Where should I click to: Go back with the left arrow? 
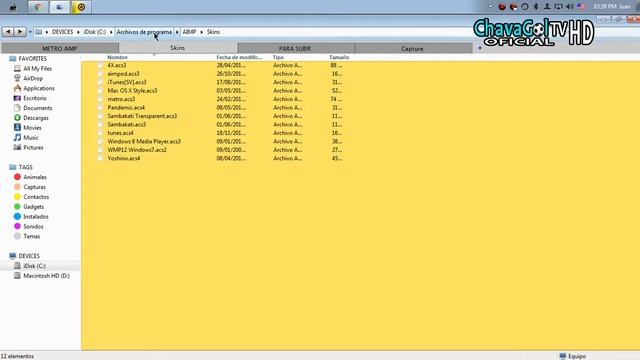click(8, 31)
